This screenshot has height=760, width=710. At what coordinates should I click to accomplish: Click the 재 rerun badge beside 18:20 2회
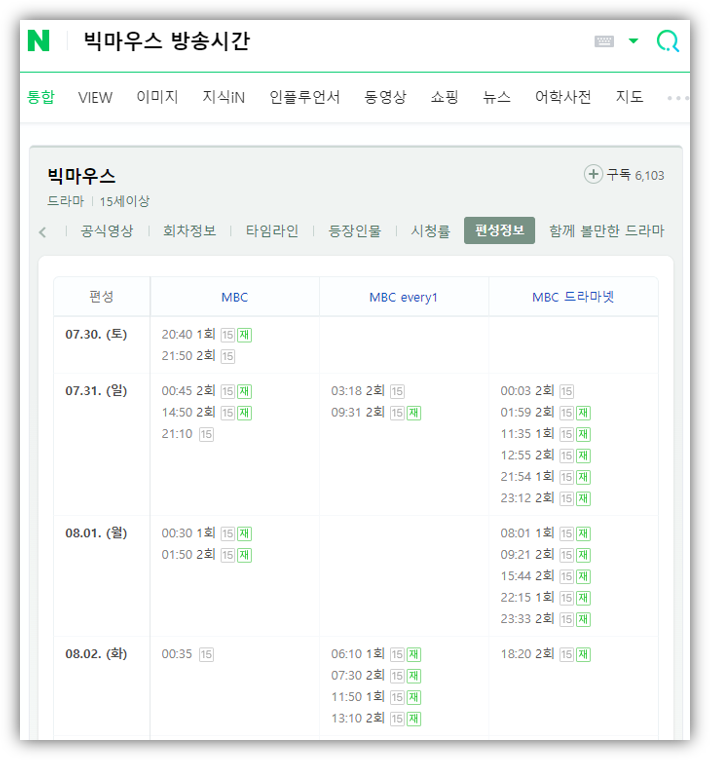(x=583, y=654)
